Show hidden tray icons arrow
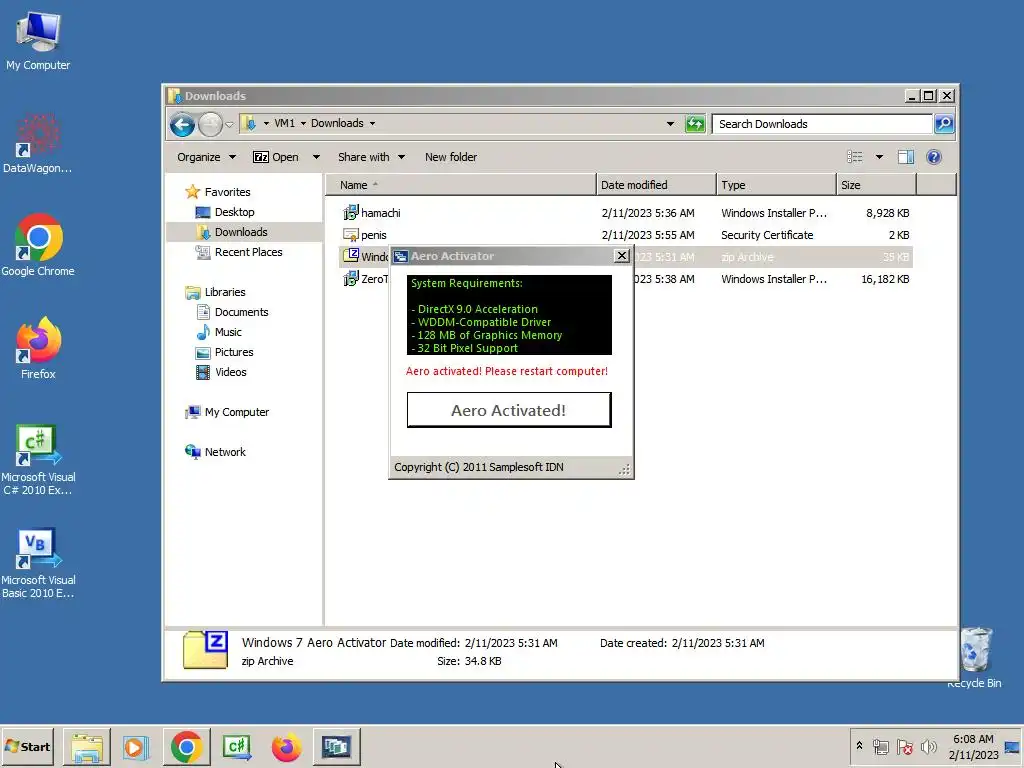The image size is (1024, 768). (859, 746)
